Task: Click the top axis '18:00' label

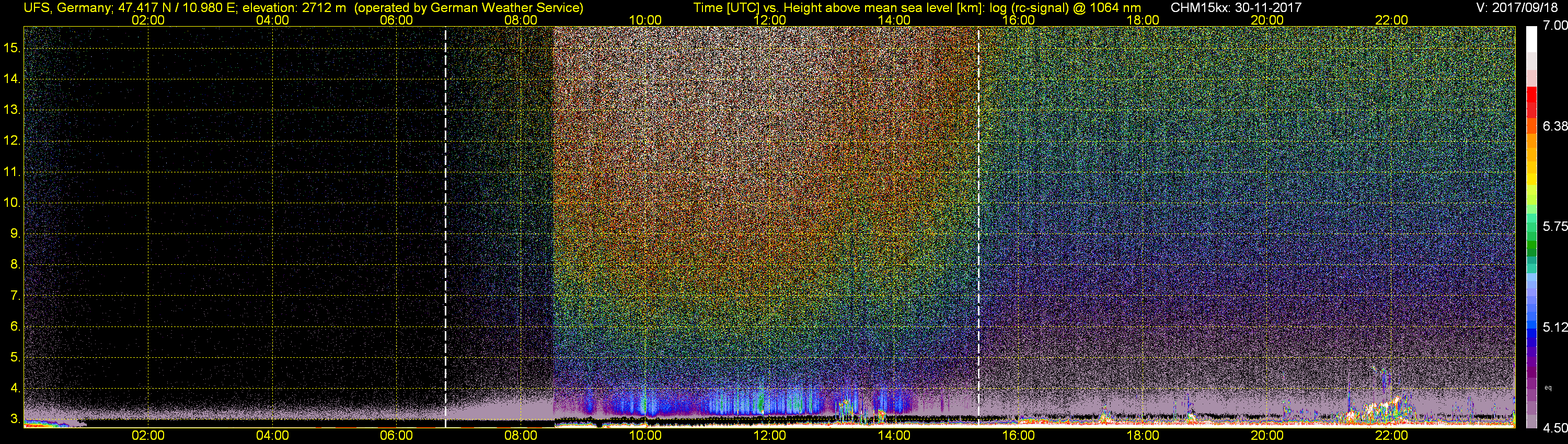Action: tap(1143, 20)
